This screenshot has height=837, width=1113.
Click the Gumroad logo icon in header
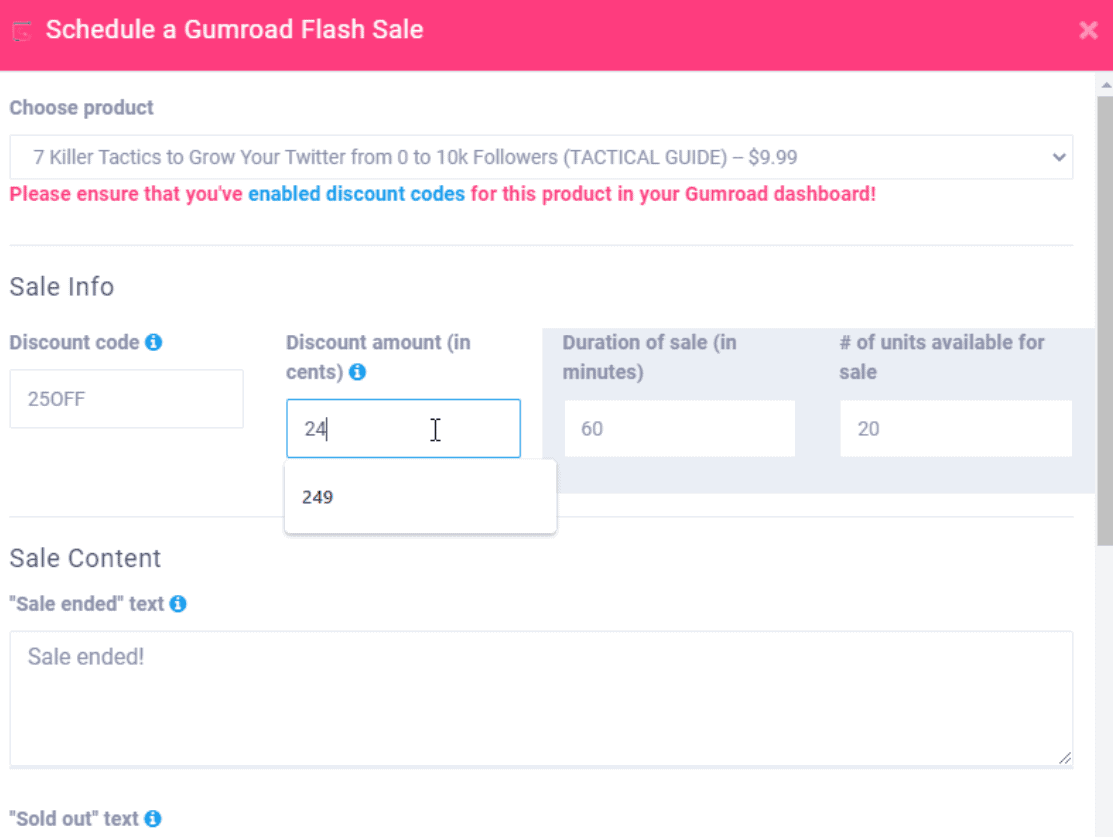coord(22,31)
